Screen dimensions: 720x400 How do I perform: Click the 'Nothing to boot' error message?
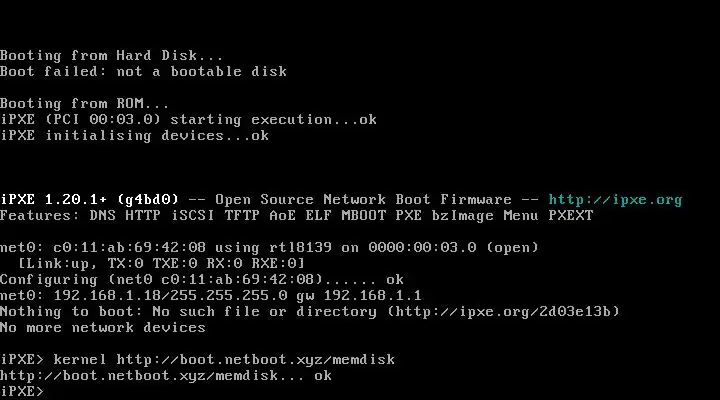[x=309, y=312]
